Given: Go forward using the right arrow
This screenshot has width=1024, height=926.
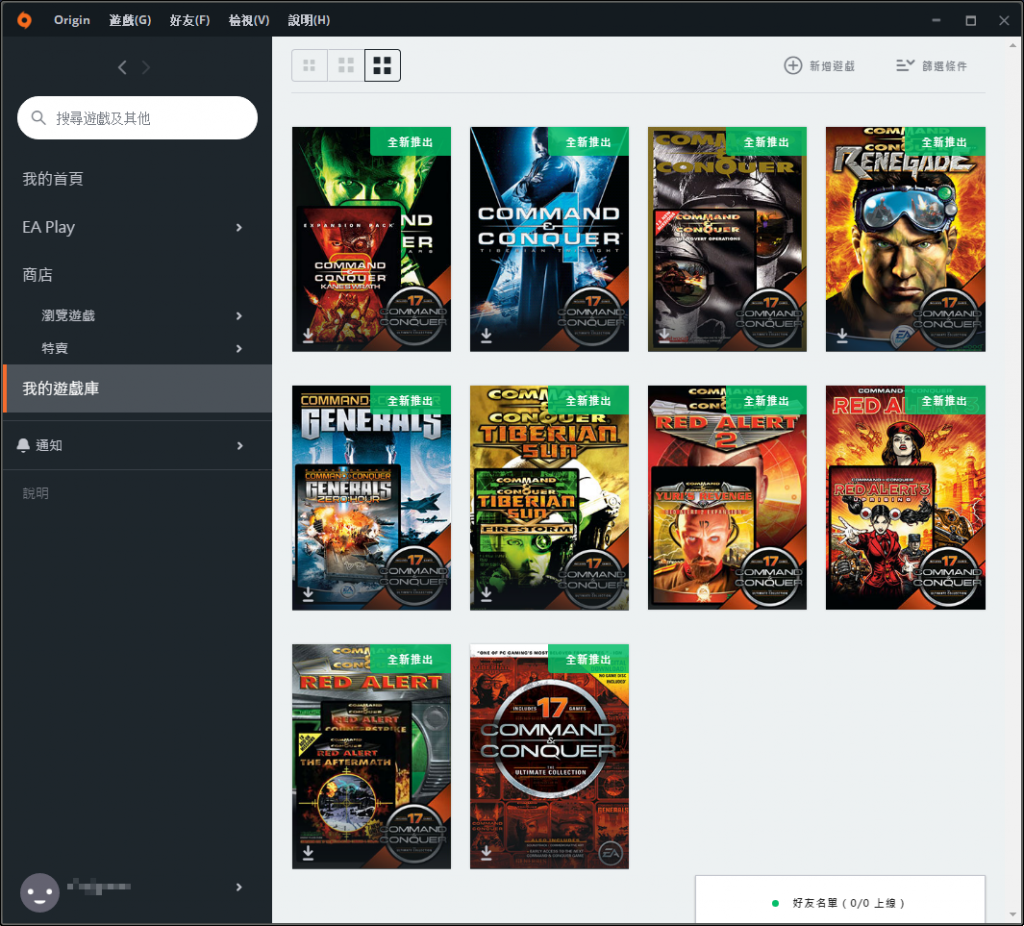Looking at the screenshot, I should tap(146, 67).
